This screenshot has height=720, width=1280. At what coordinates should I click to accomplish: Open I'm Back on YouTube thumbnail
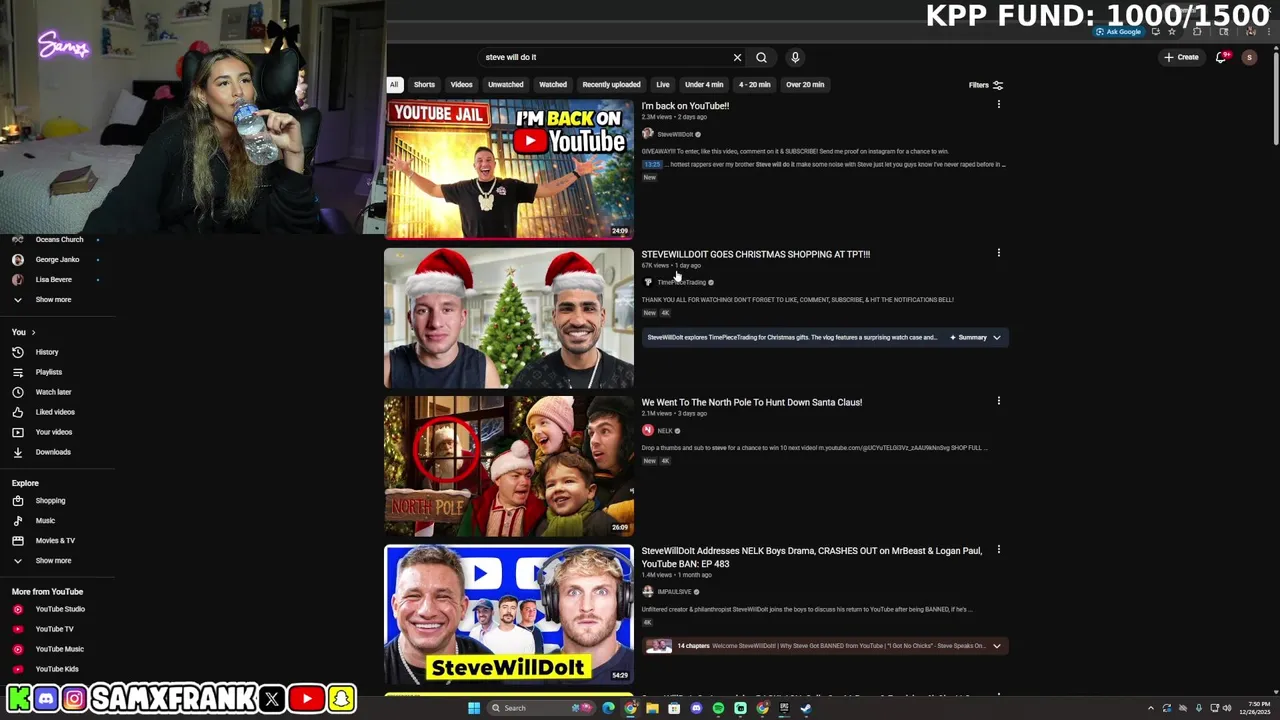point(509,169)
